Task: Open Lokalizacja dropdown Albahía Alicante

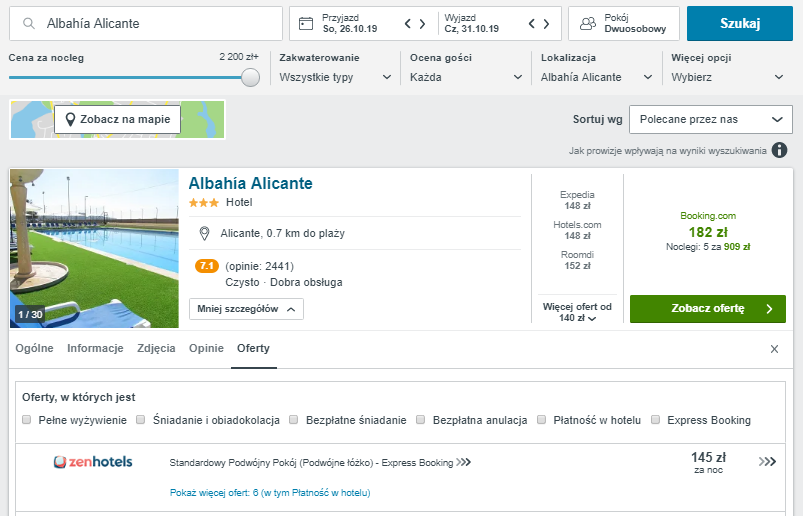Action: tap(597, 77)
